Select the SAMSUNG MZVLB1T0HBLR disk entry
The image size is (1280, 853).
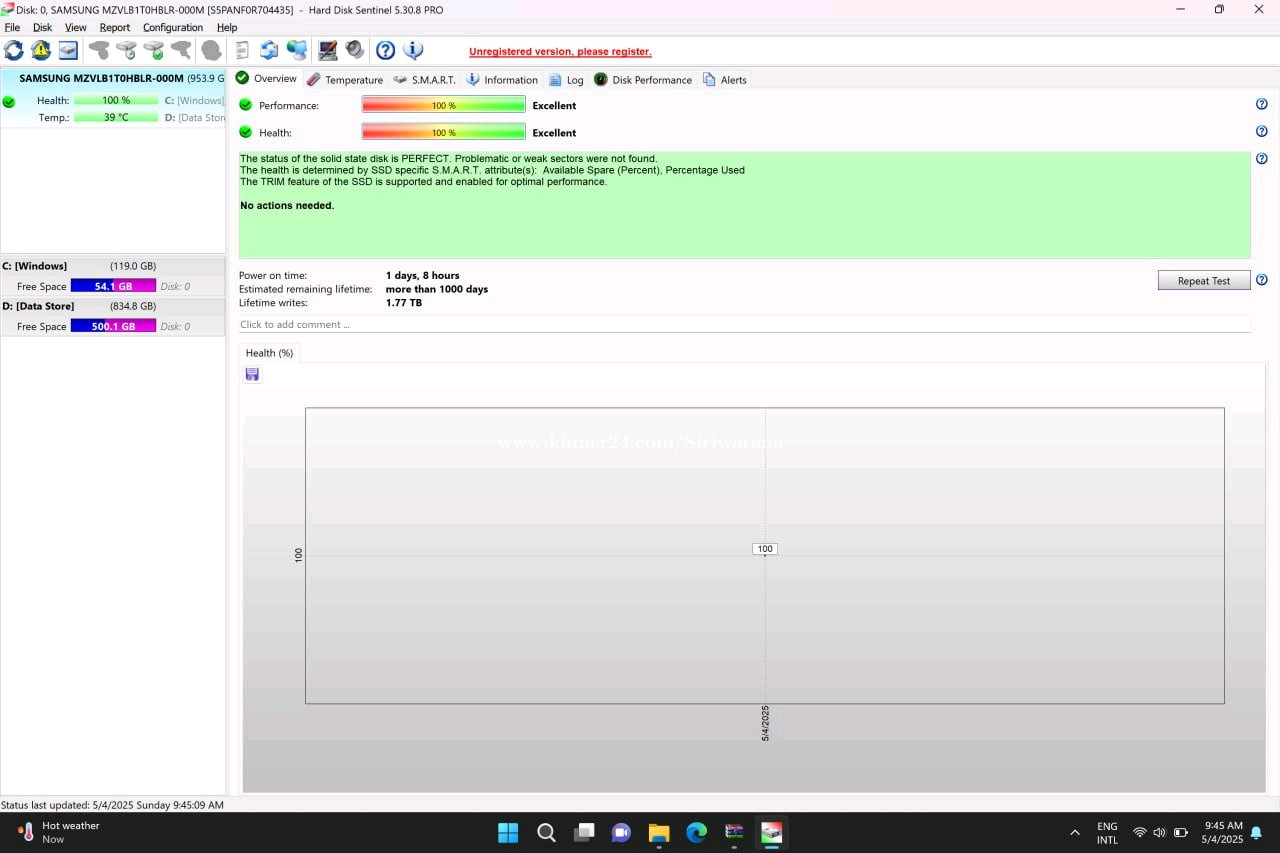point(113,78)
